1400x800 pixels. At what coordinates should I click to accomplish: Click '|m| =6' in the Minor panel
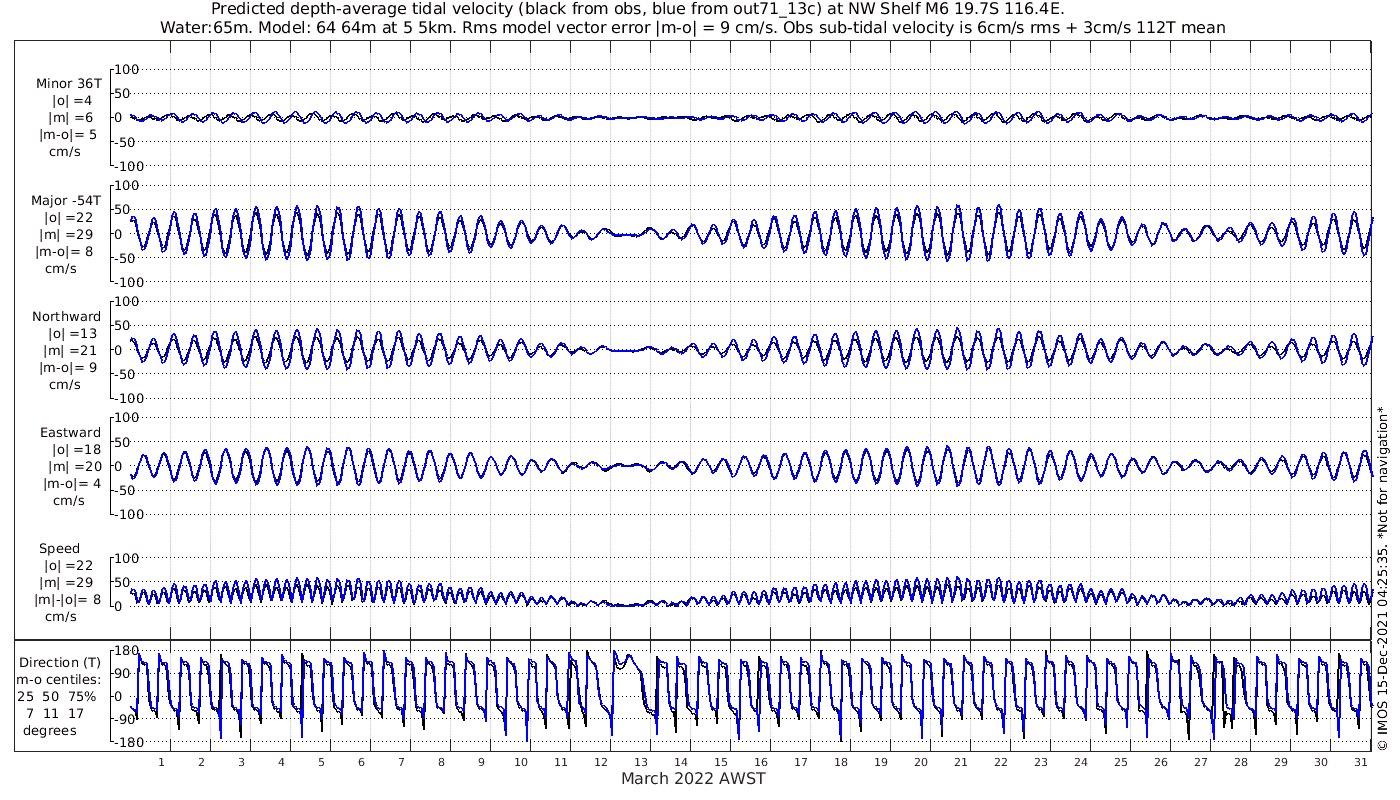pos(72,117)
